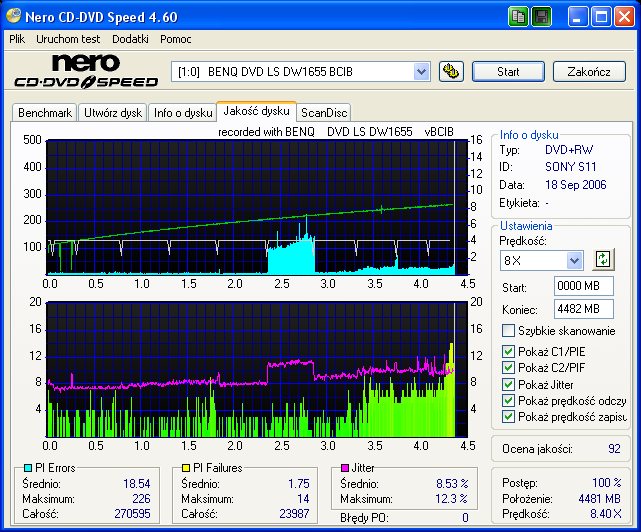Click the 'recorded with BENQ' graph caption

click(x=336, y=132)
